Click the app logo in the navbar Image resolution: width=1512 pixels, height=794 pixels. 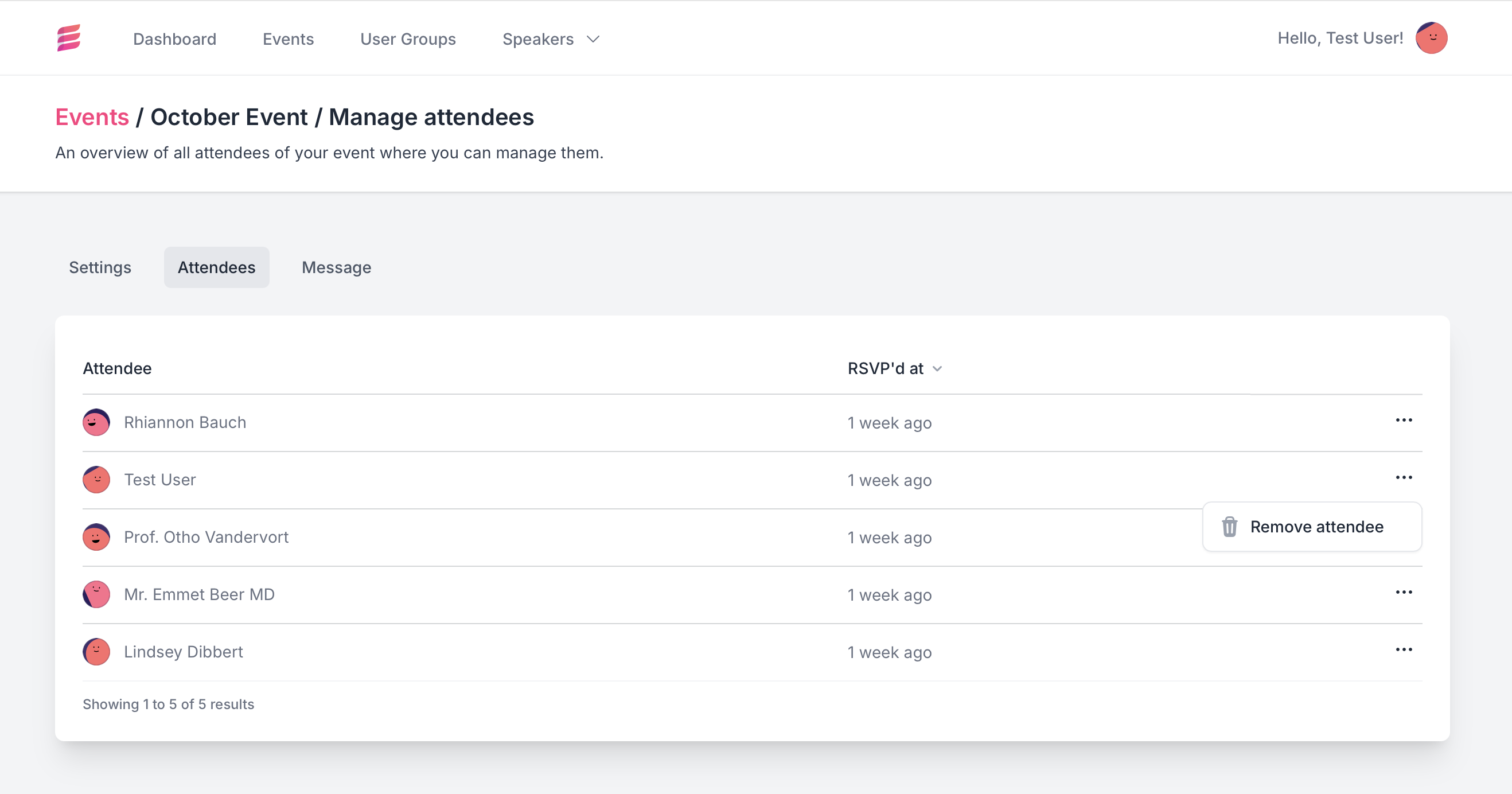pyautogui.click(x=69, y=38)
